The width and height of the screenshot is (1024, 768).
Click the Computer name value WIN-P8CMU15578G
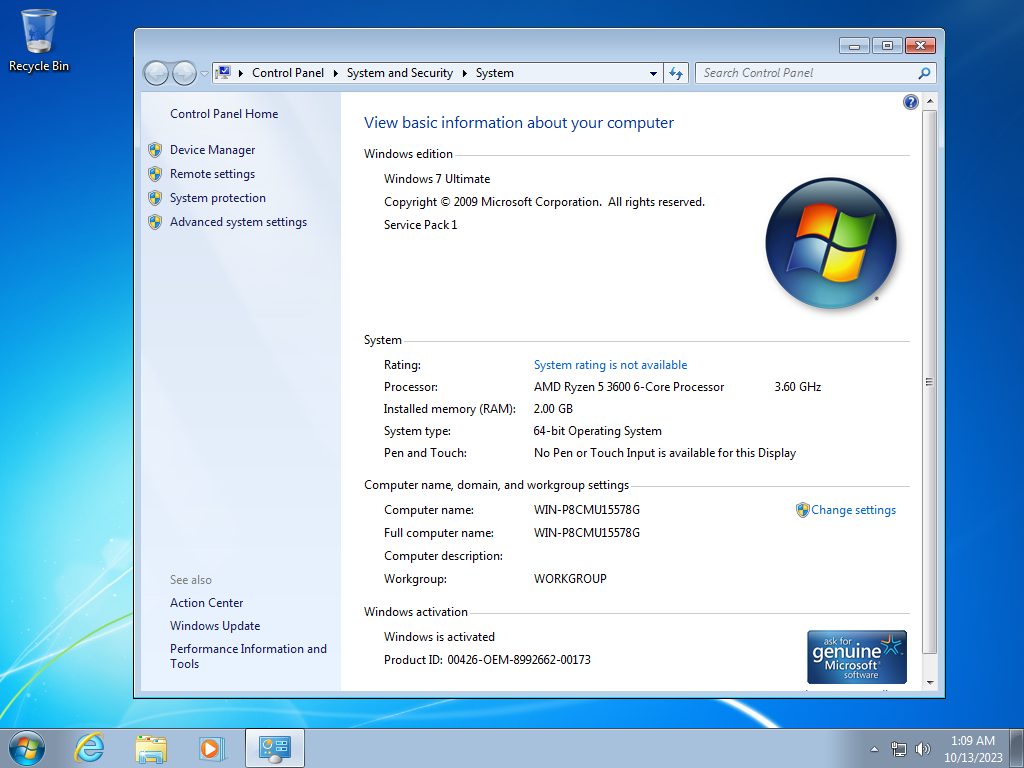pyautogui.click(x=586, y=510)
